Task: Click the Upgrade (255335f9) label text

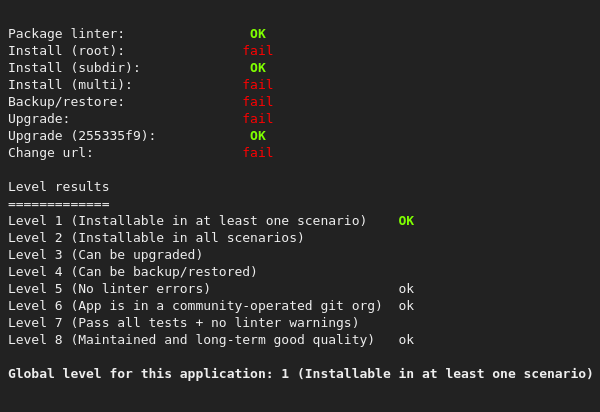Action: tap(82, 136)
